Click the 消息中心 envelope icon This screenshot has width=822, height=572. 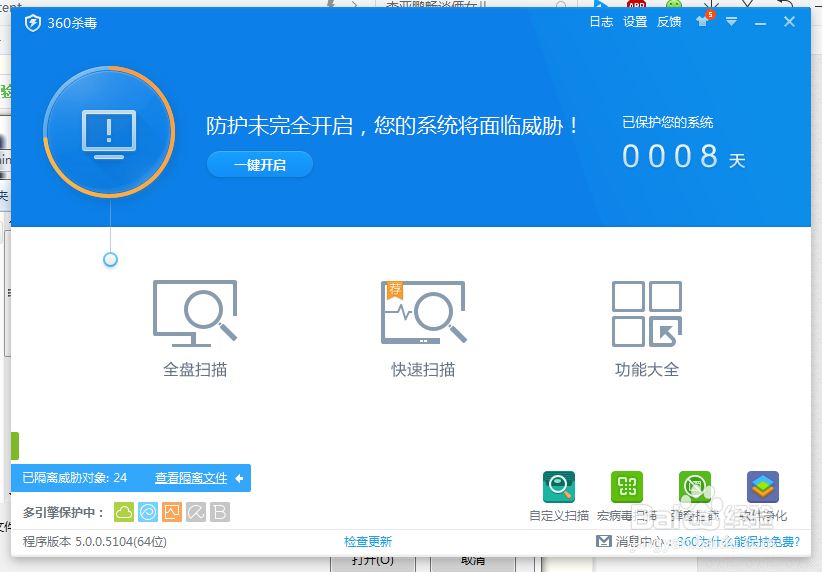pos(604,541)
